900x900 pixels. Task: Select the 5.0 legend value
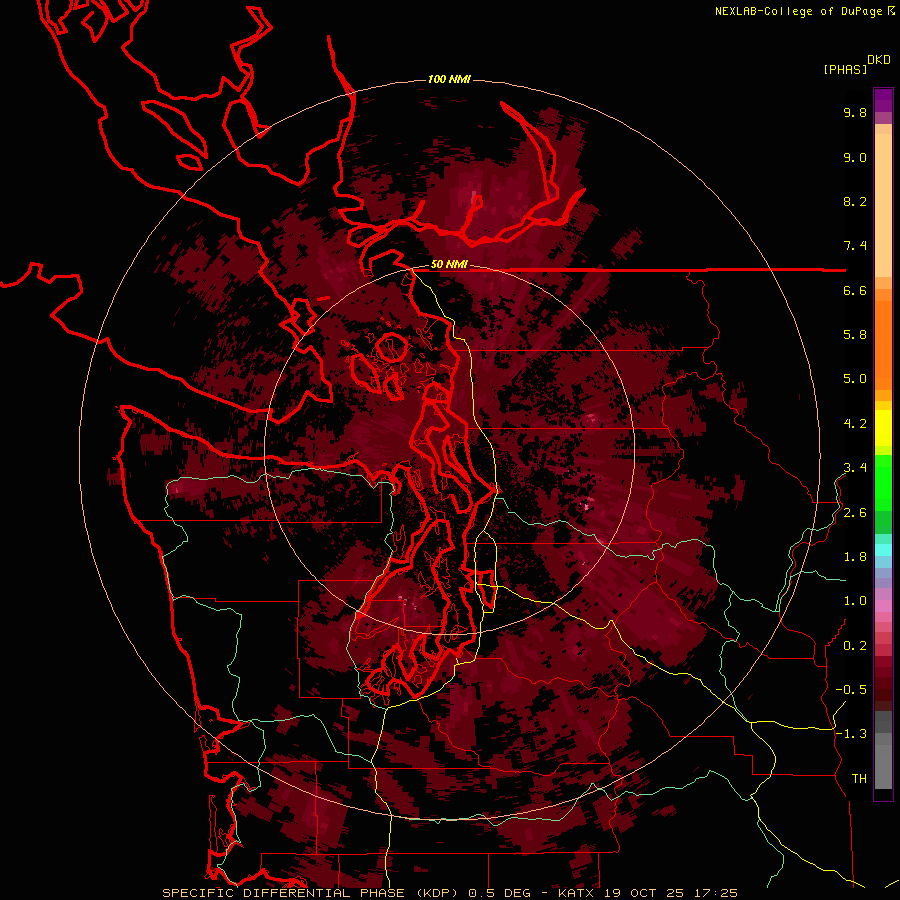(855, 379)
